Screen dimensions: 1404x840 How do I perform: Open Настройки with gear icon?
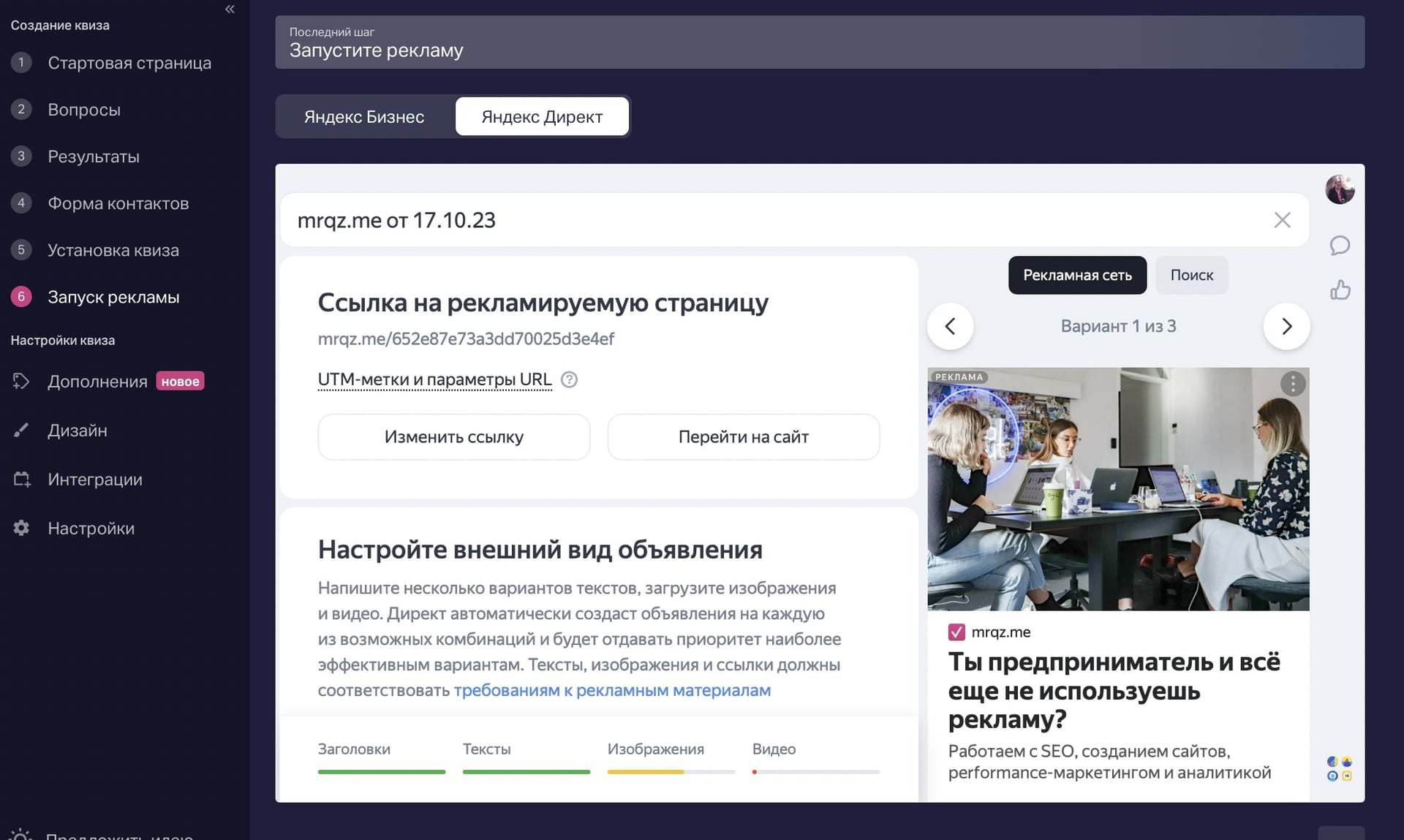click(91, 529)
